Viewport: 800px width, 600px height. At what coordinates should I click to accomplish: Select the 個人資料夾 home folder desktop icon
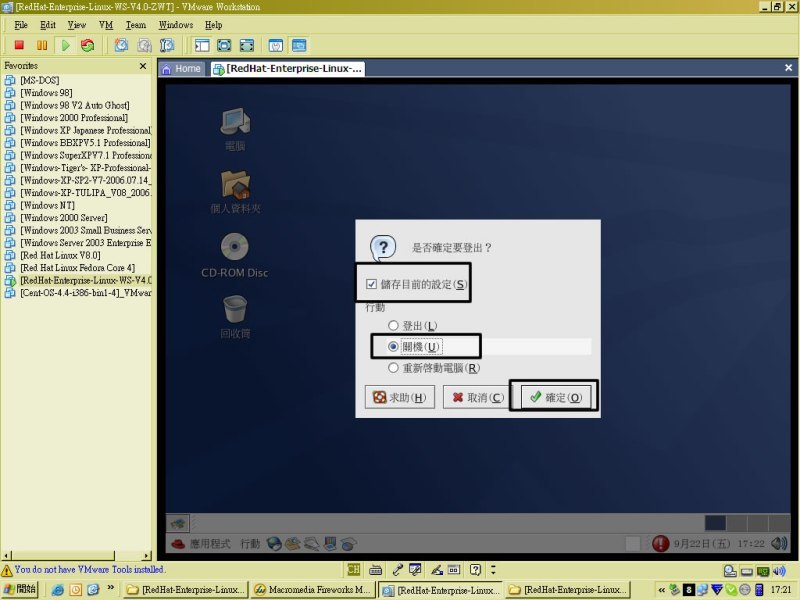click(235, 192)
